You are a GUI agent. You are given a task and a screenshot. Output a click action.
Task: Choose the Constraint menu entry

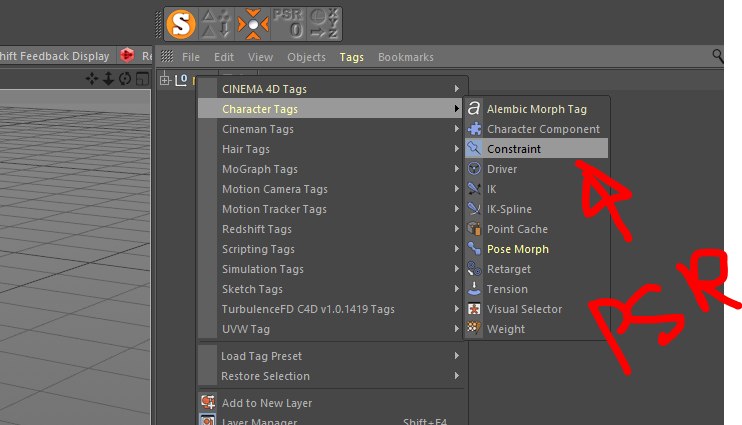(x=537, y=149)
